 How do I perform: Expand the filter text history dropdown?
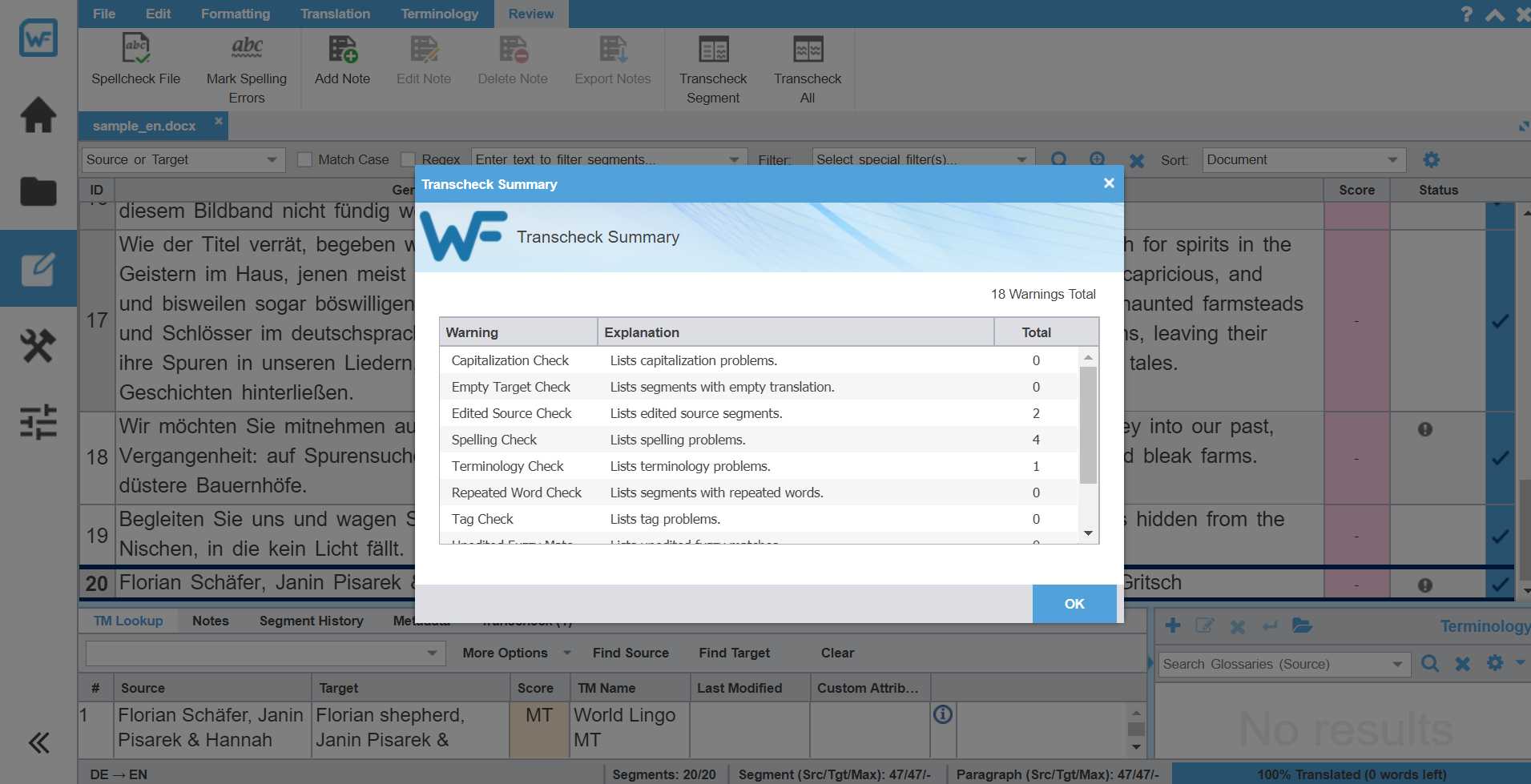tap(734, 159)
